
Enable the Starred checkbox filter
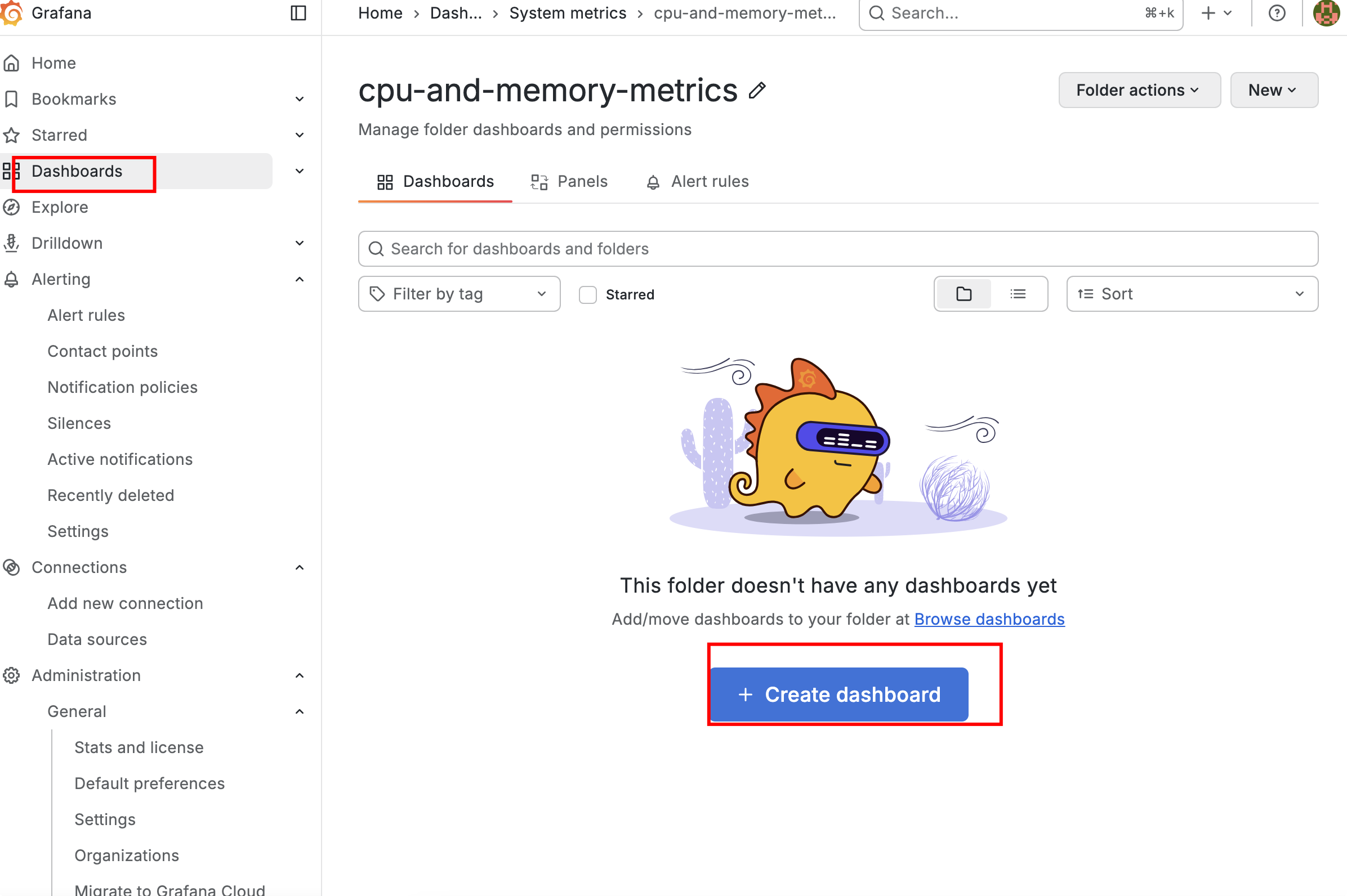tap(588, 294)
